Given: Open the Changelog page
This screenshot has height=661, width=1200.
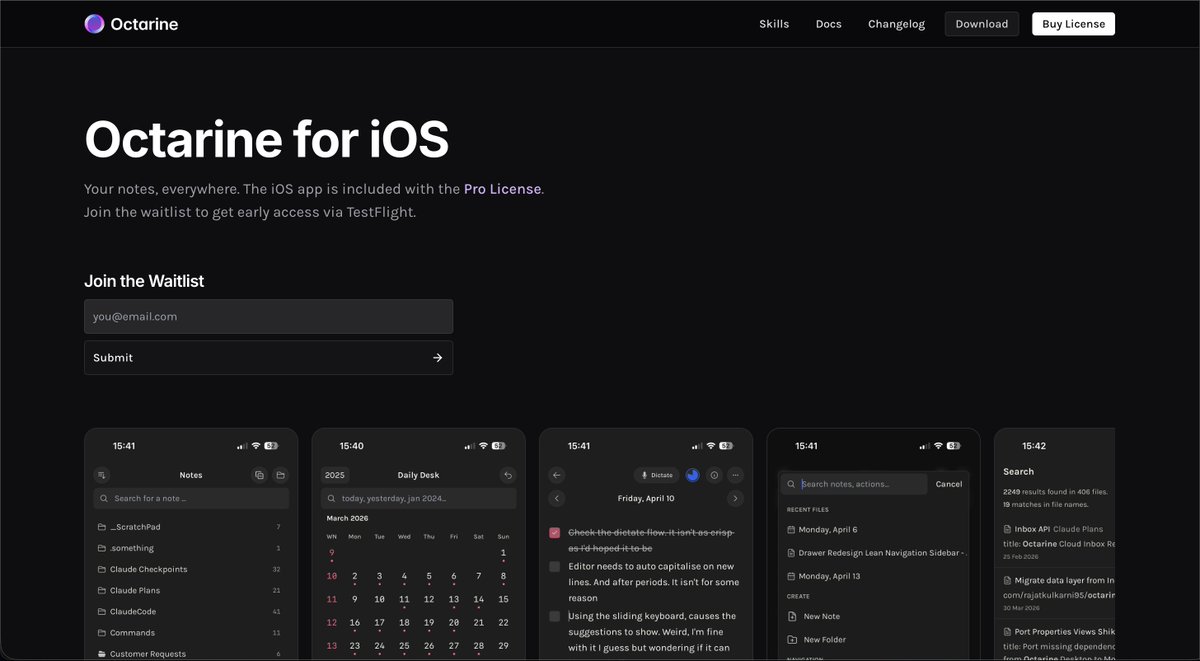Looking at the screenshot, I should (896, 24).
